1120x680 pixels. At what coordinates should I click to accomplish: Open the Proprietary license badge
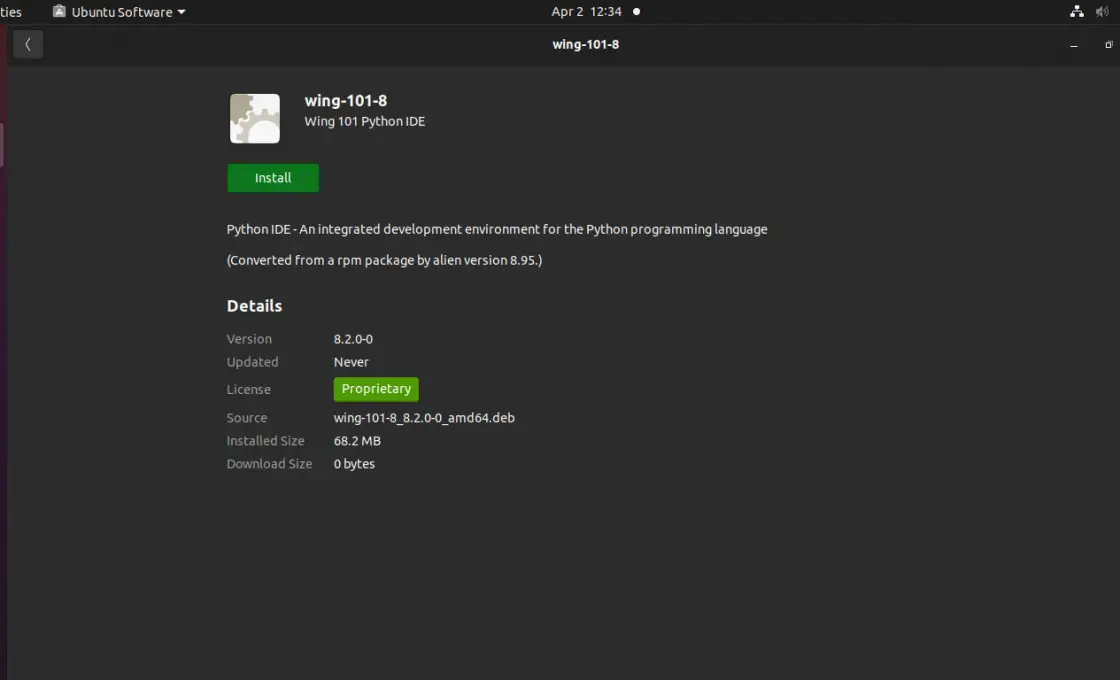point(376,389)
